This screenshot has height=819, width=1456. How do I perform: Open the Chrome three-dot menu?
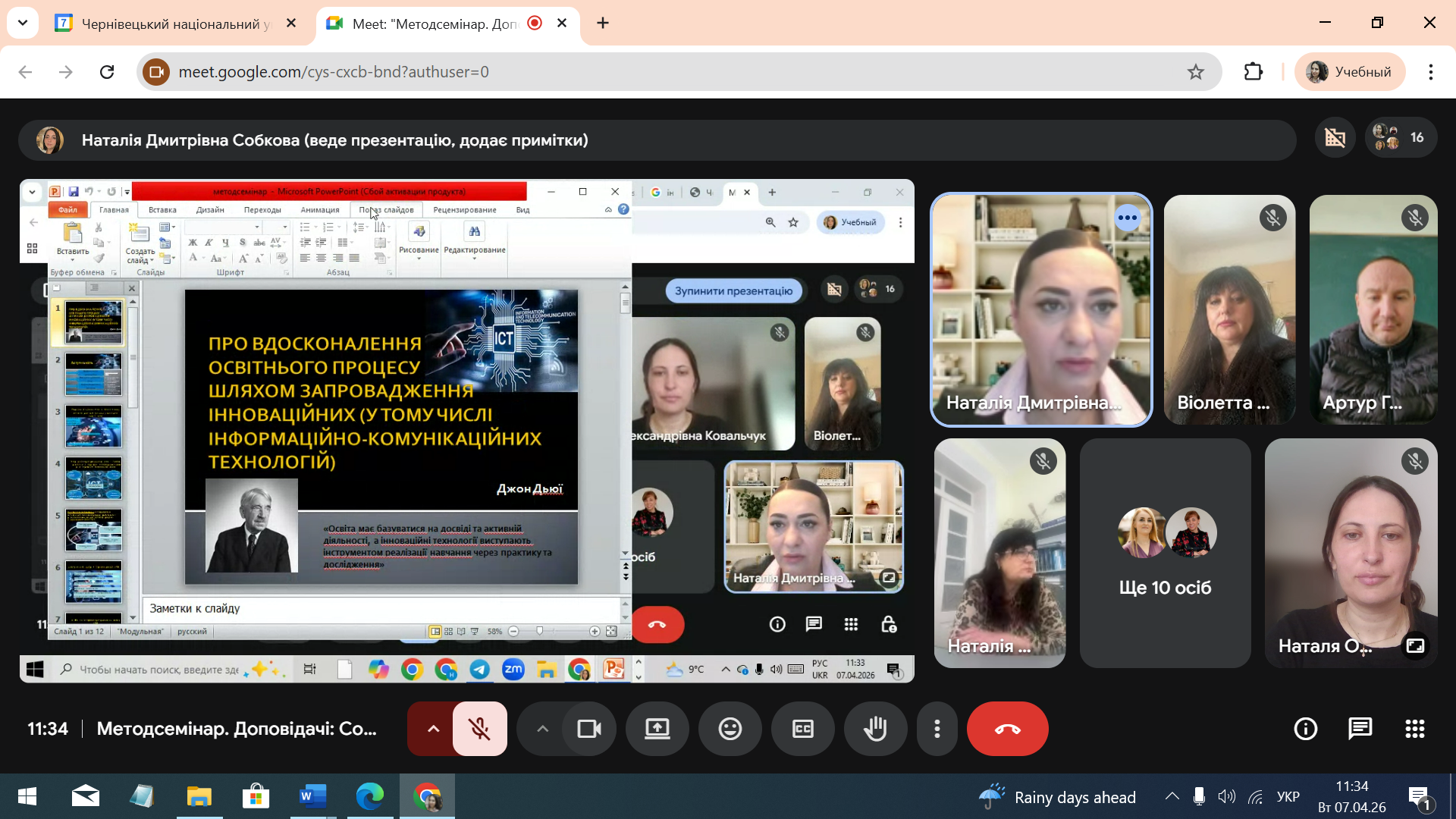coord(1431,72)
